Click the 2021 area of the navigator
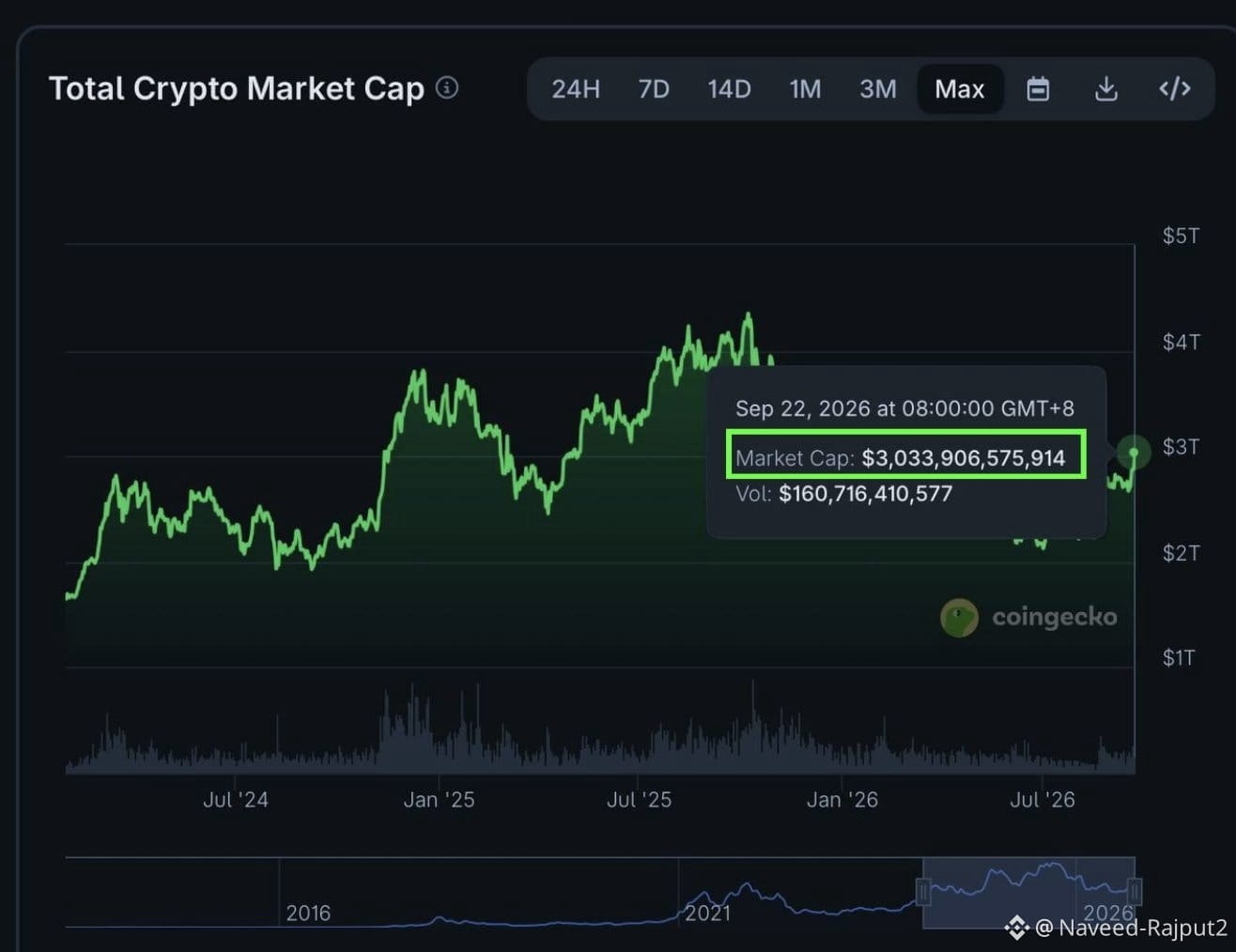 click(x=707, y=913)
